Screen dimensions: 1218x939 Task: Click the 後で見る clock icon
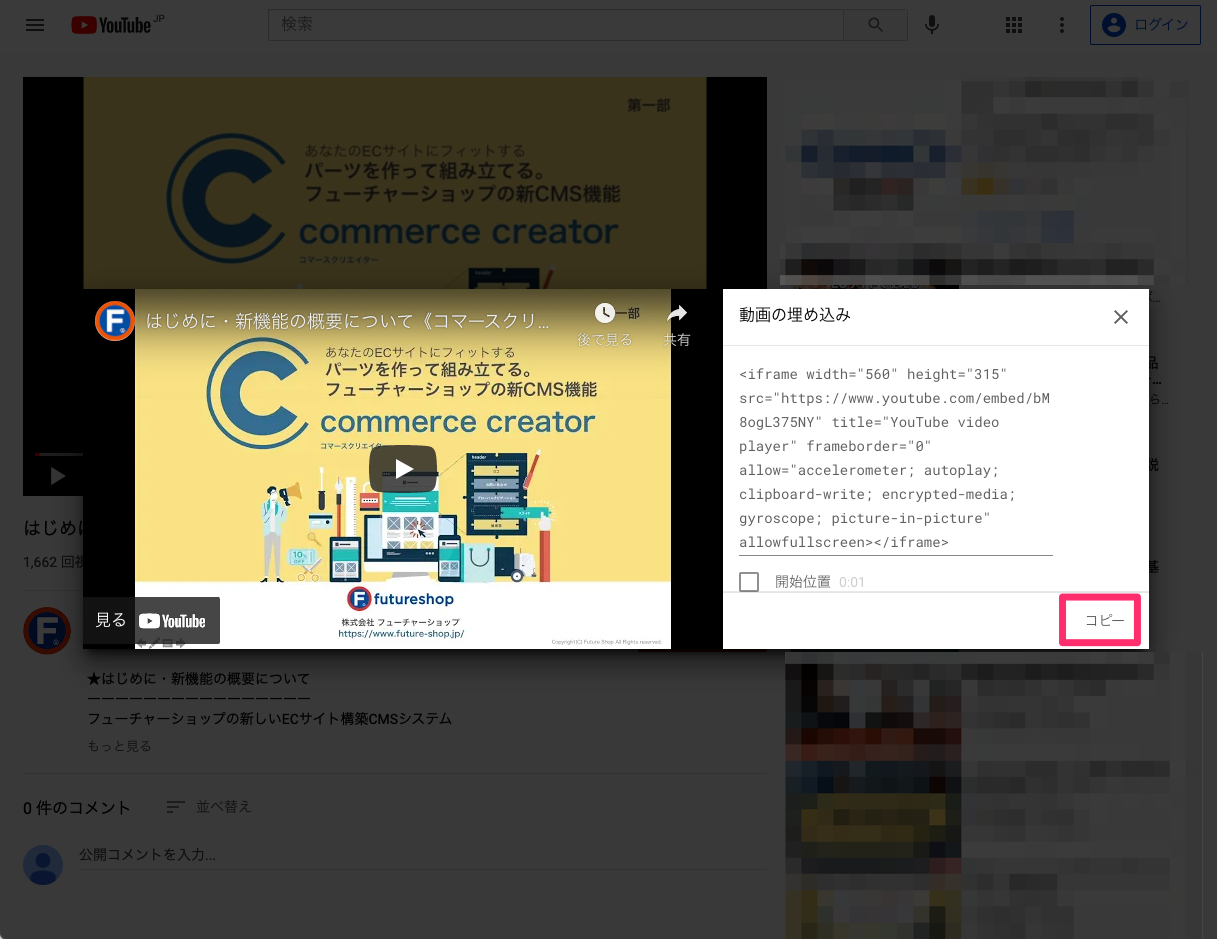[x=605, y=314]
